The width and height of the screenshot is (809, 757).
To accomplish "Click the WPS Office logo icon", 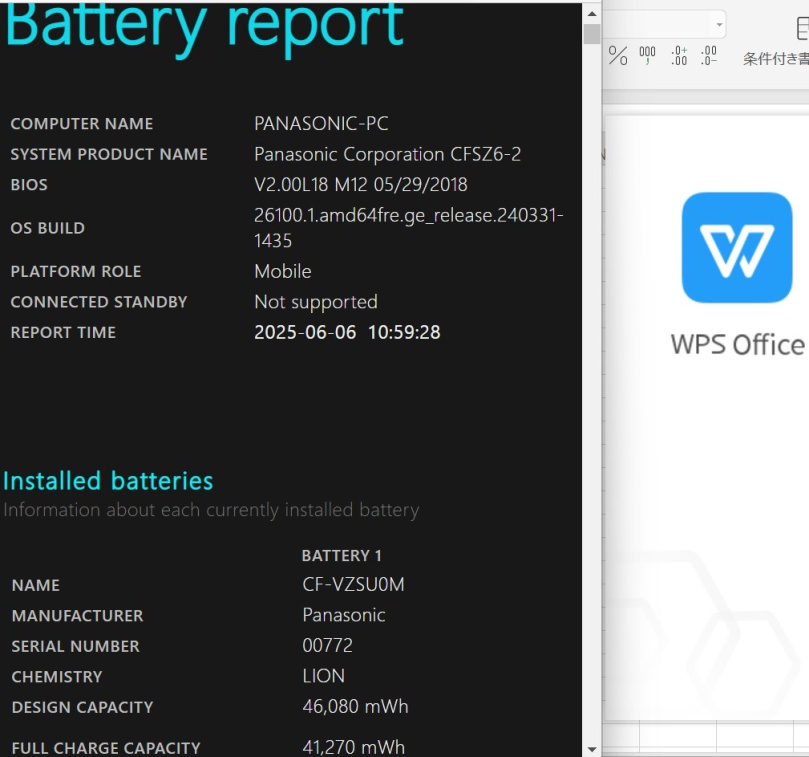I will tap(737, 247).
